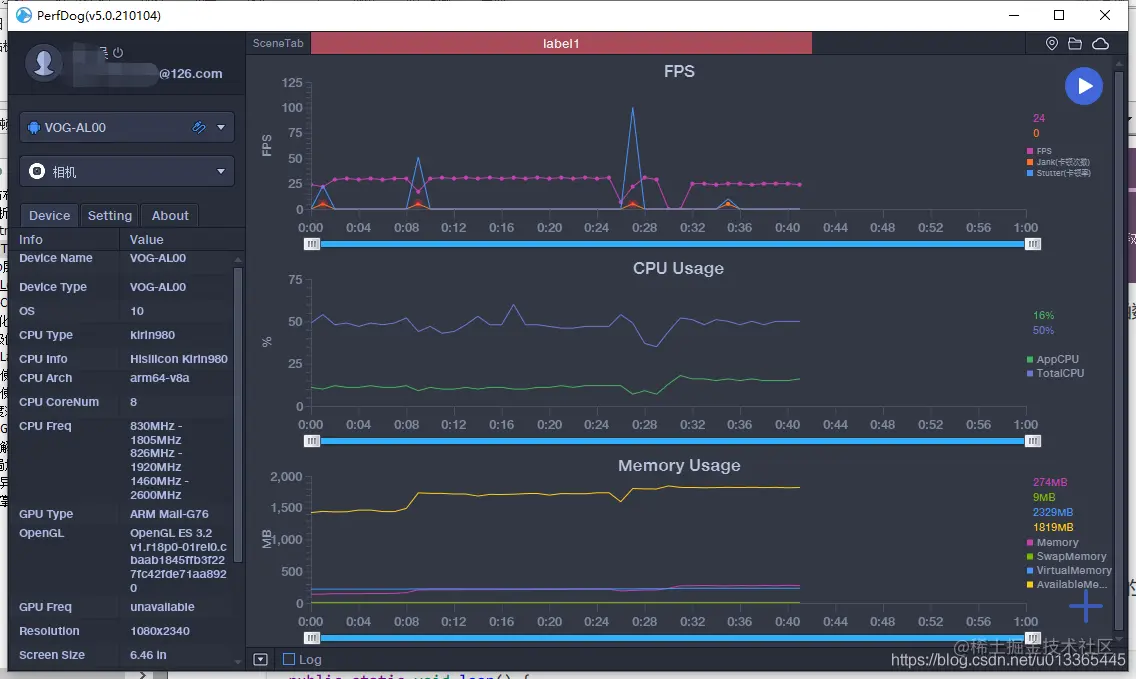
Task: Select the CPU Type kirin980 value
Action: [152, 335]
